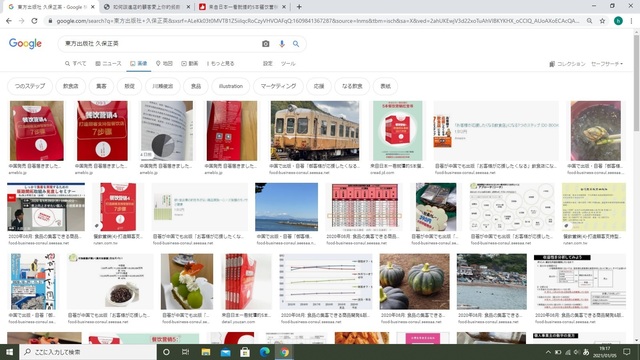Open File Explorer from taskbar
The height and width of the screenshot is (360, 640).
pyautogui.click(x=205, y=352)
